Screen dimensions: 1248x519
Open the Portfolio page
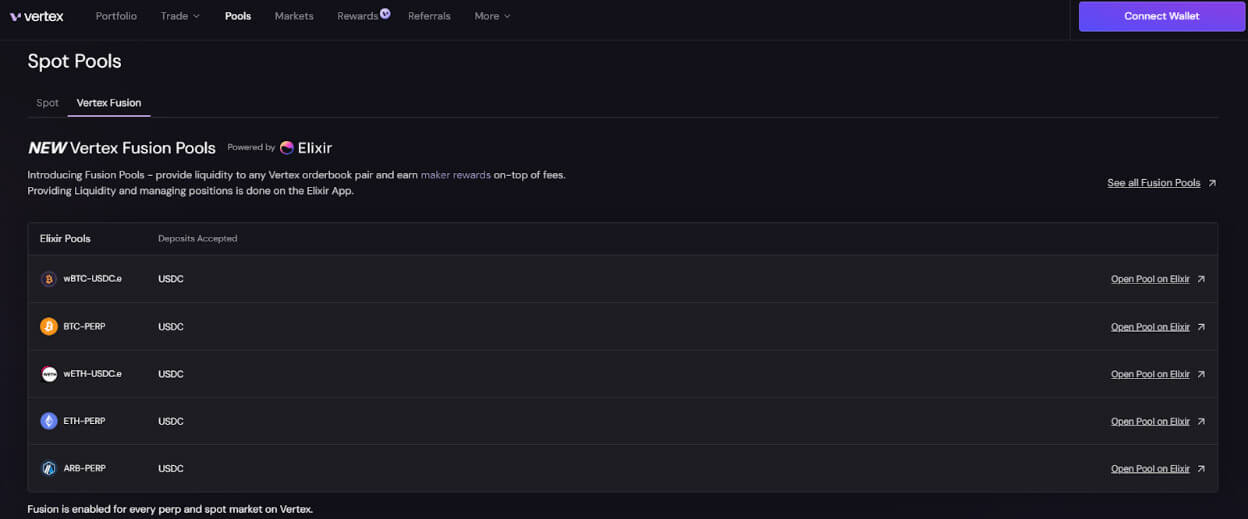116,16
